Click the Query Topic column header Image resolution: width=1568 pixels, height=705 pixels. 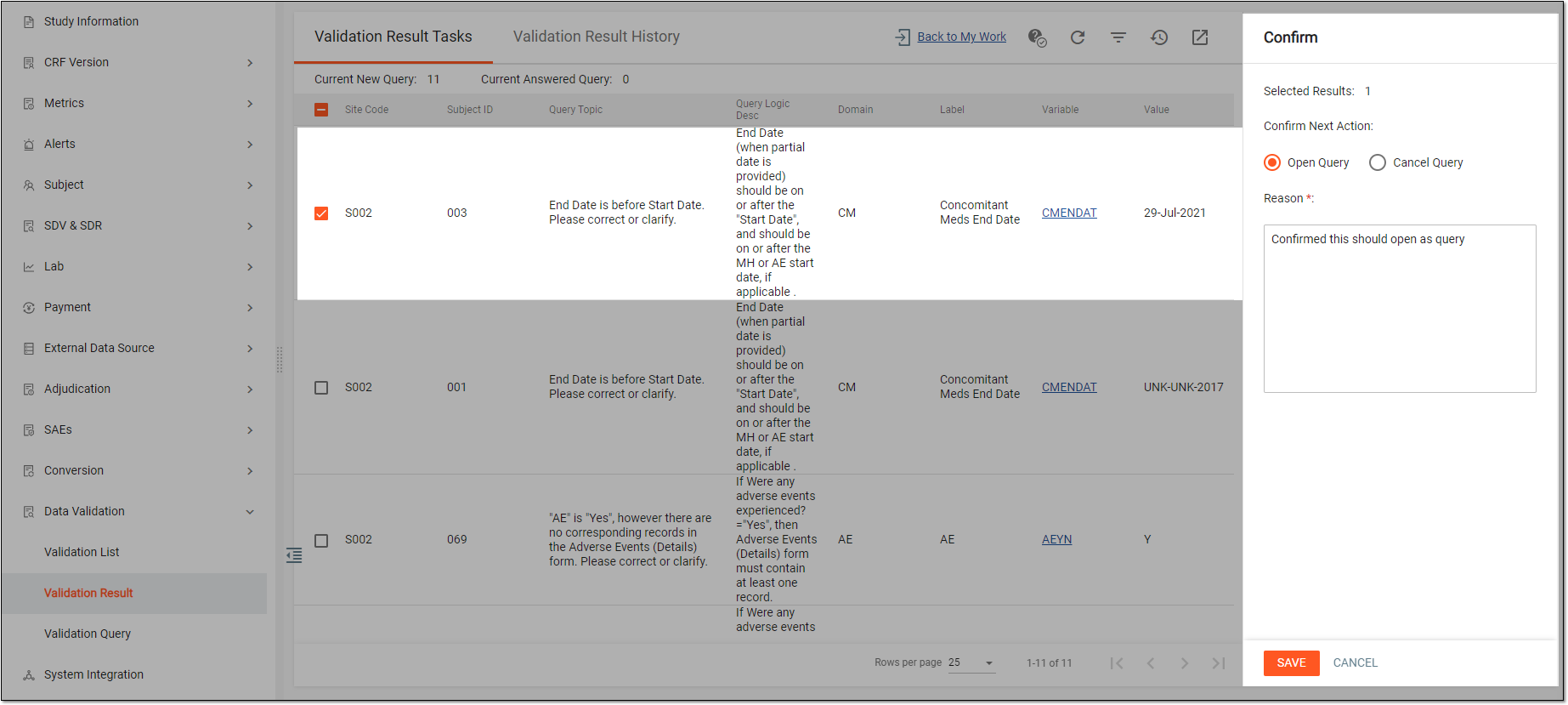[x=575, y=110]
